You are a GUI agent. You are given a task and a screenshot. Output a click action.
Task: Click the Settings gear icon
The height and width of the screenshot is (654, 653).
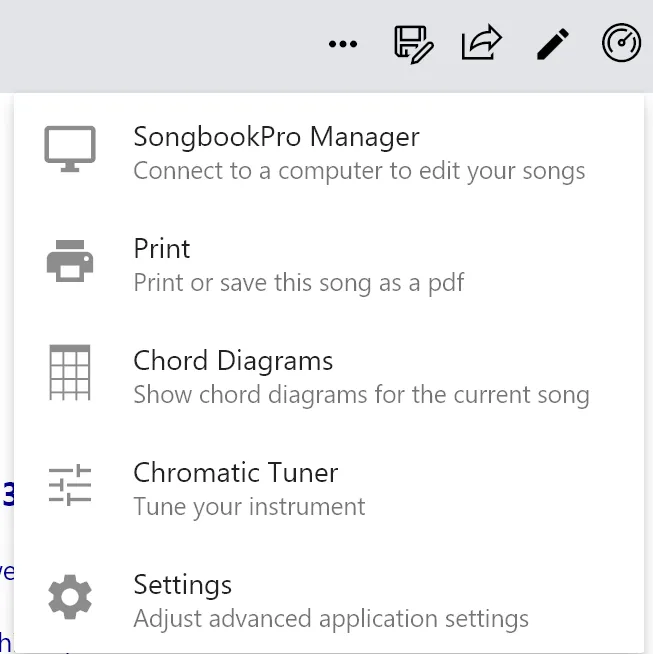70,597
